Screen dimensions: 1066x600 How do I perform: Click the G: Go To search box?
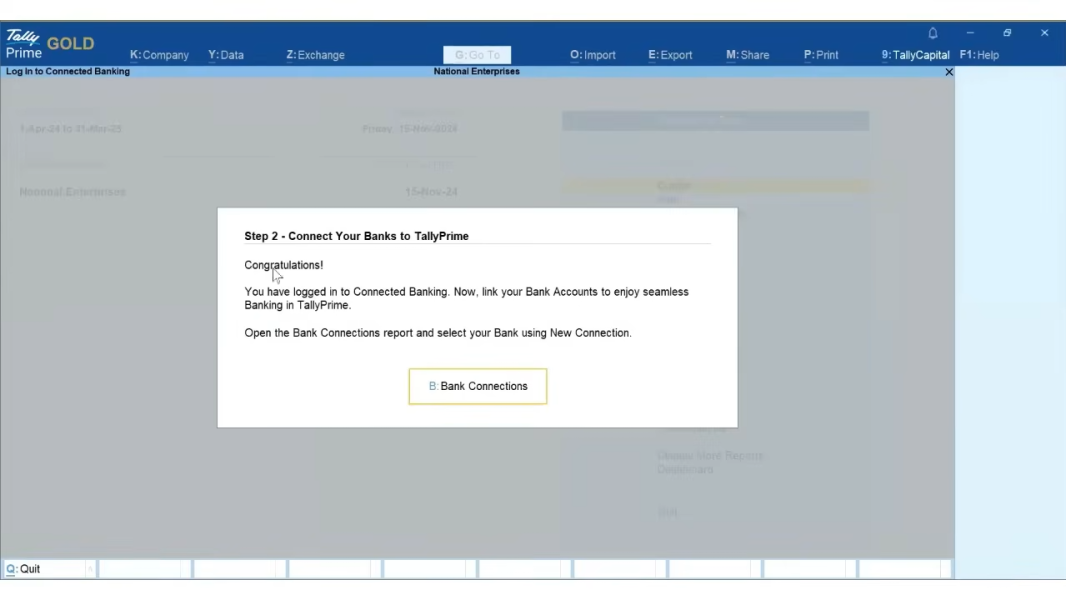coord(477,55)
